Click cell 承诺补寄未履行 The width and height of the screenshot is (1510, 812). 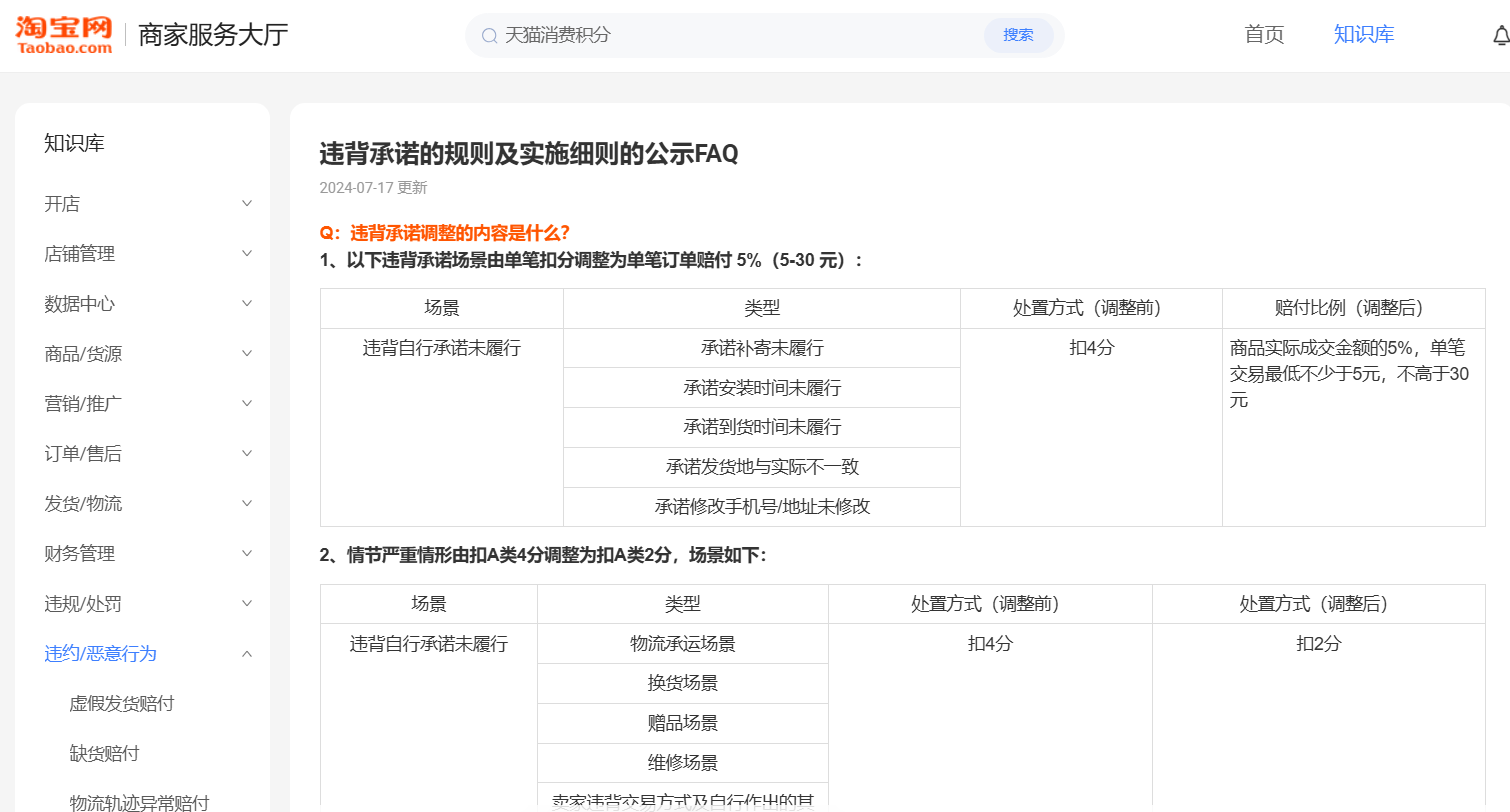coord(762,348)
